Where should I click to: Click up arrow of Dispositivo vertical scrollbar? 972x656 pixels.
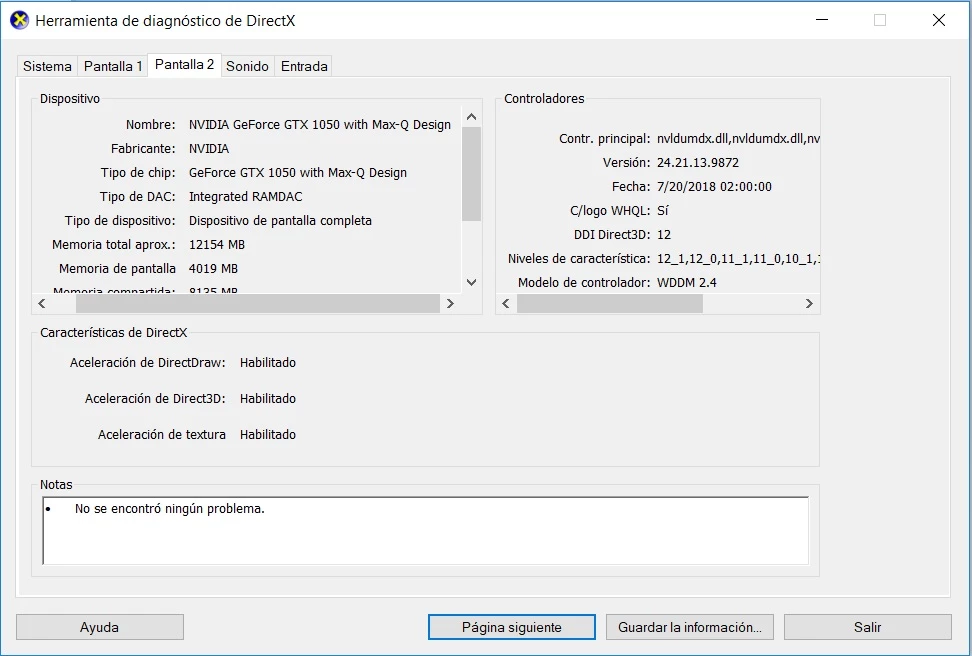[471, 117]
